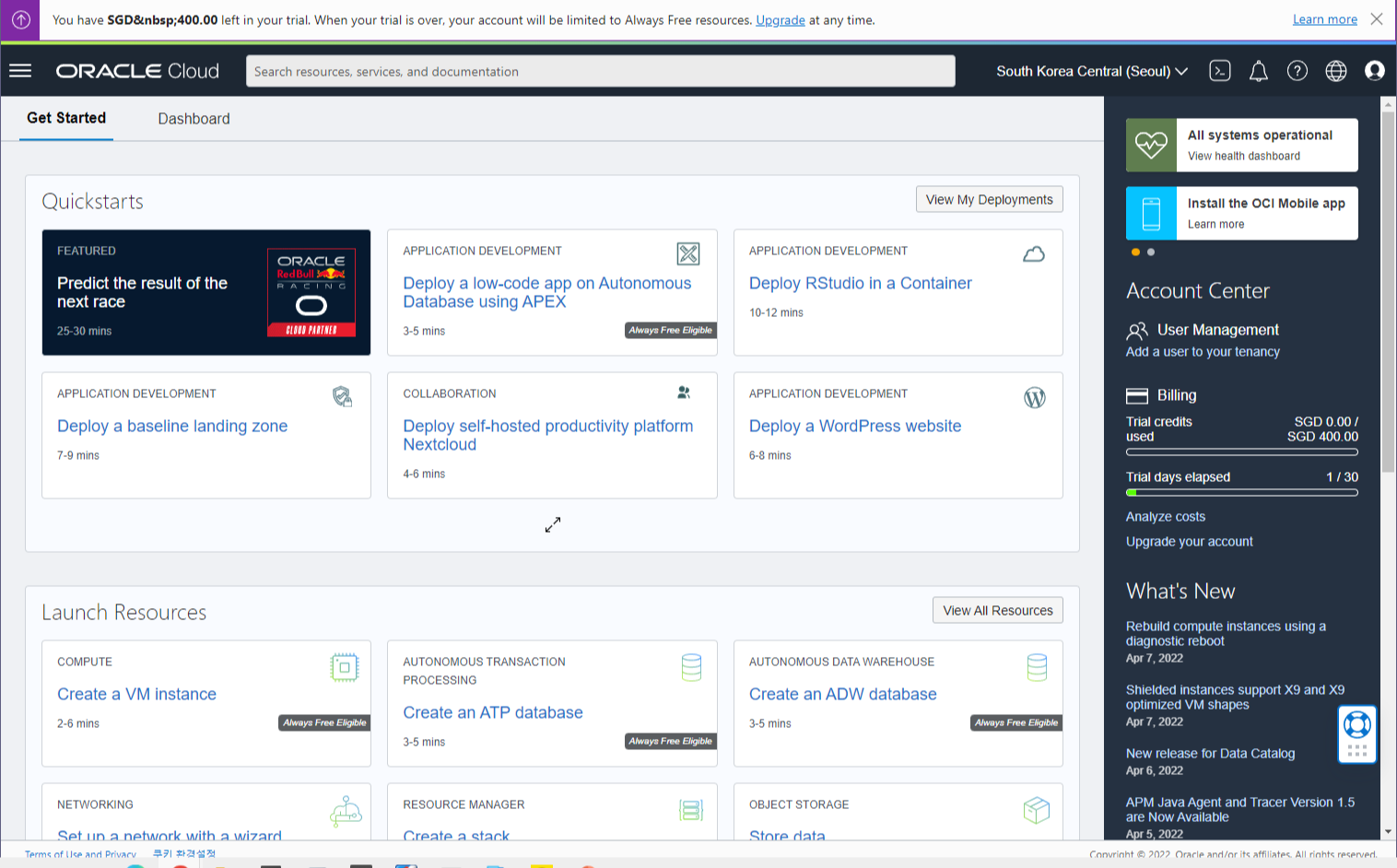Click Upgrade your account link
Screen dimensions: 1397x868
pos(1190,542)
